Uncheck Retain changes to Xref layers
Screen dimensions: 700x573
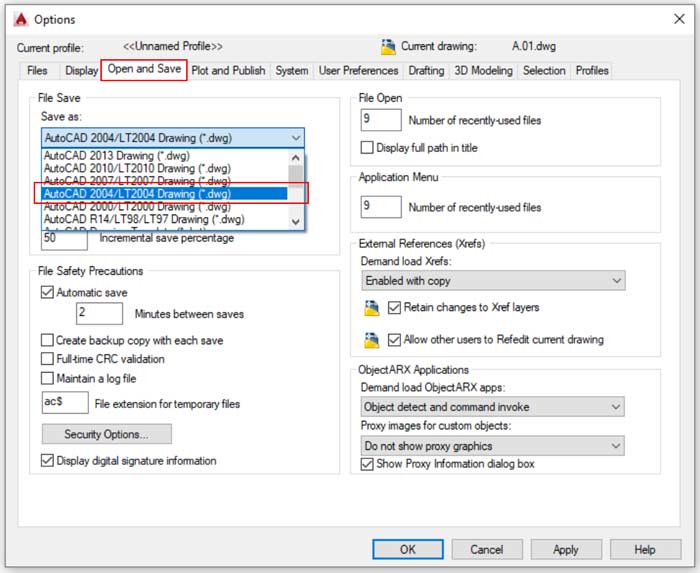(x=394, y=307)
